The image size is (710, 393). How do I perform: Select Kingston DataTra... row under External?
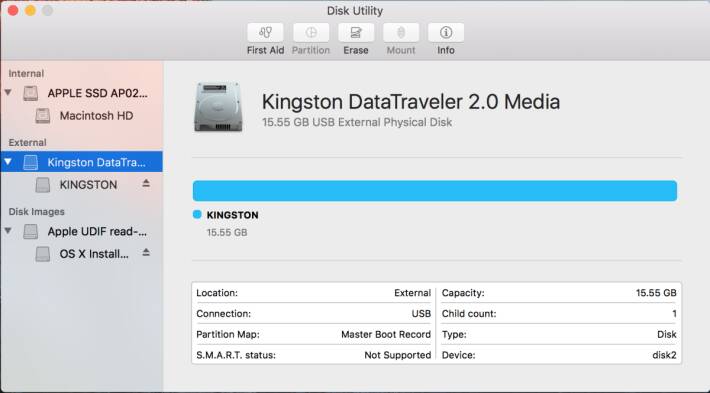click(x=82, y=162)
